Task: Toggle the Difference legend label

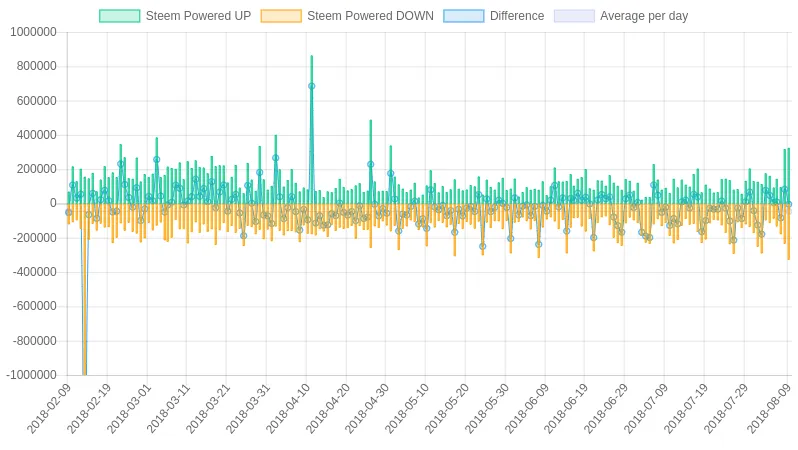Action: click(x=517, y=16)
